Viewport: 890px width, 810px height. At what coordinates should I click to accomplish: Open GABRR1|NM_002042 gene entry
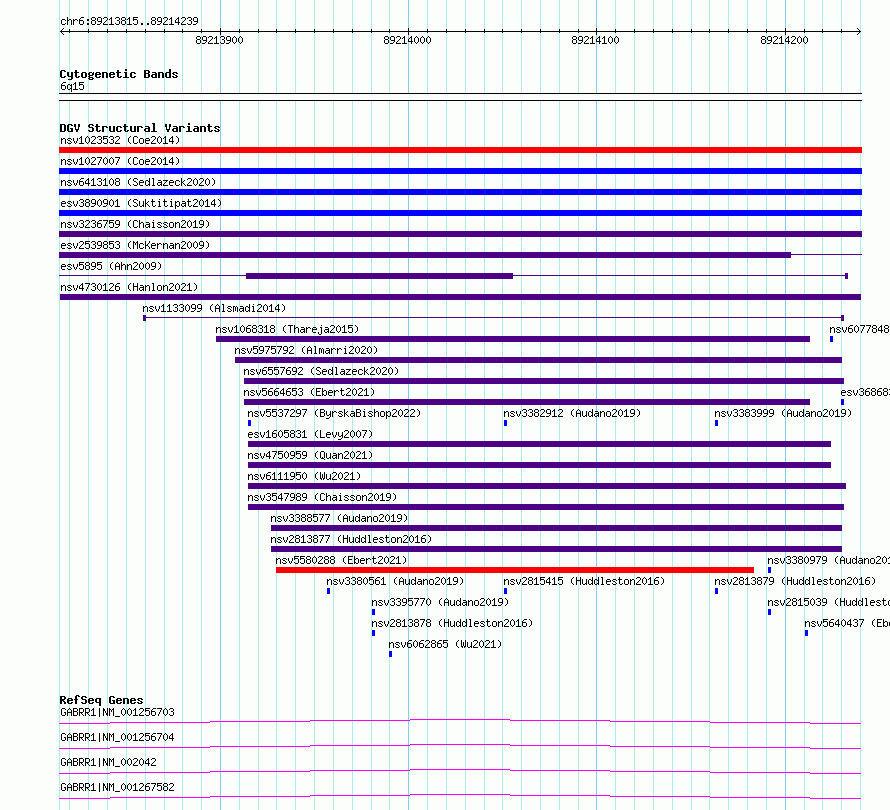pos(108,762)
